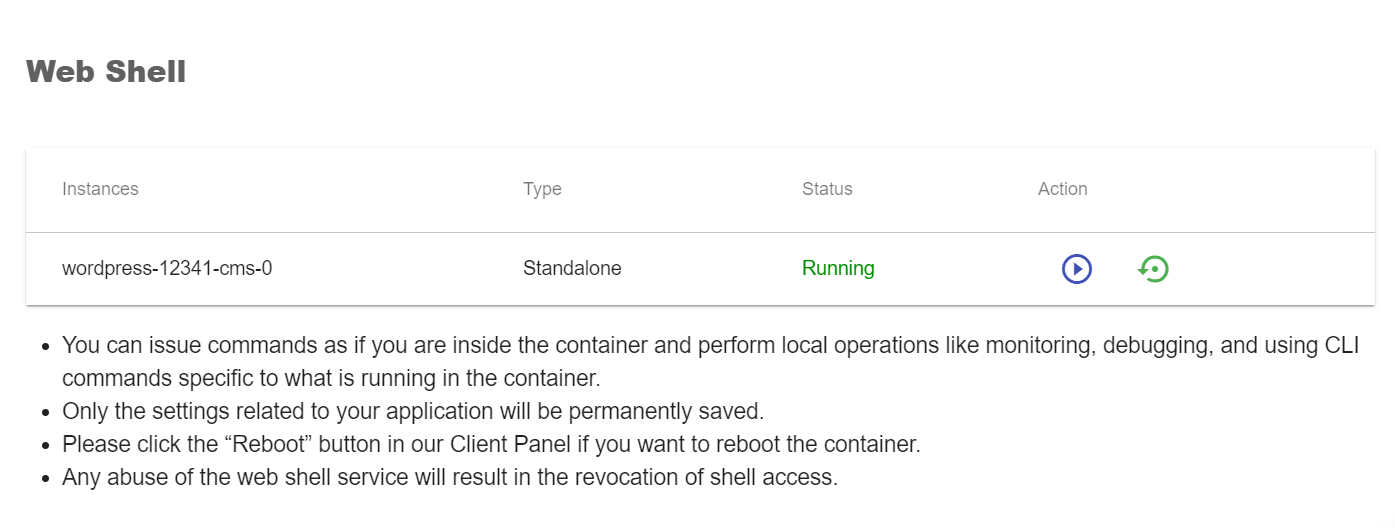
Task: Click the Status column header
Action: (x=827, y=189)
